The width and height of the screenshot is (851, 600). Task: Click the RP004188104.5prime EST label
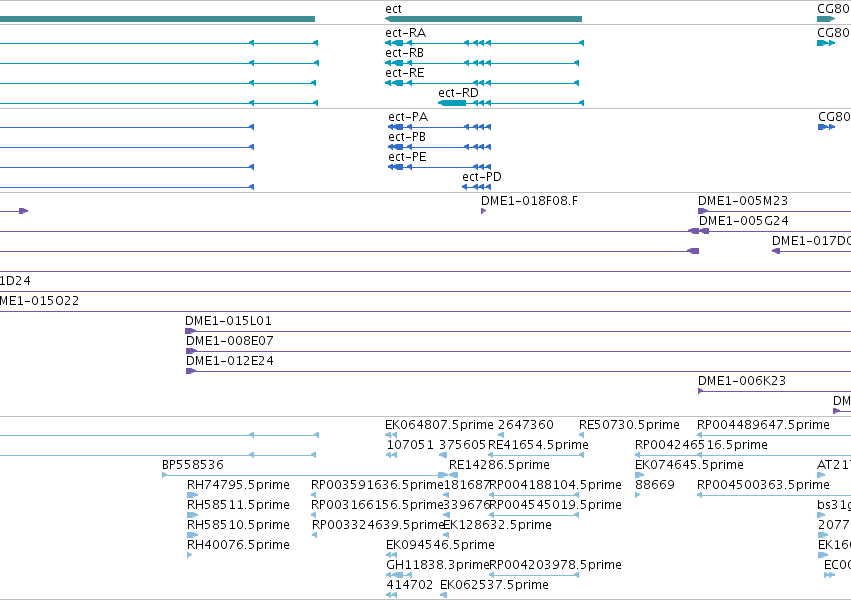pyautogui.click(x=556, y=485)
